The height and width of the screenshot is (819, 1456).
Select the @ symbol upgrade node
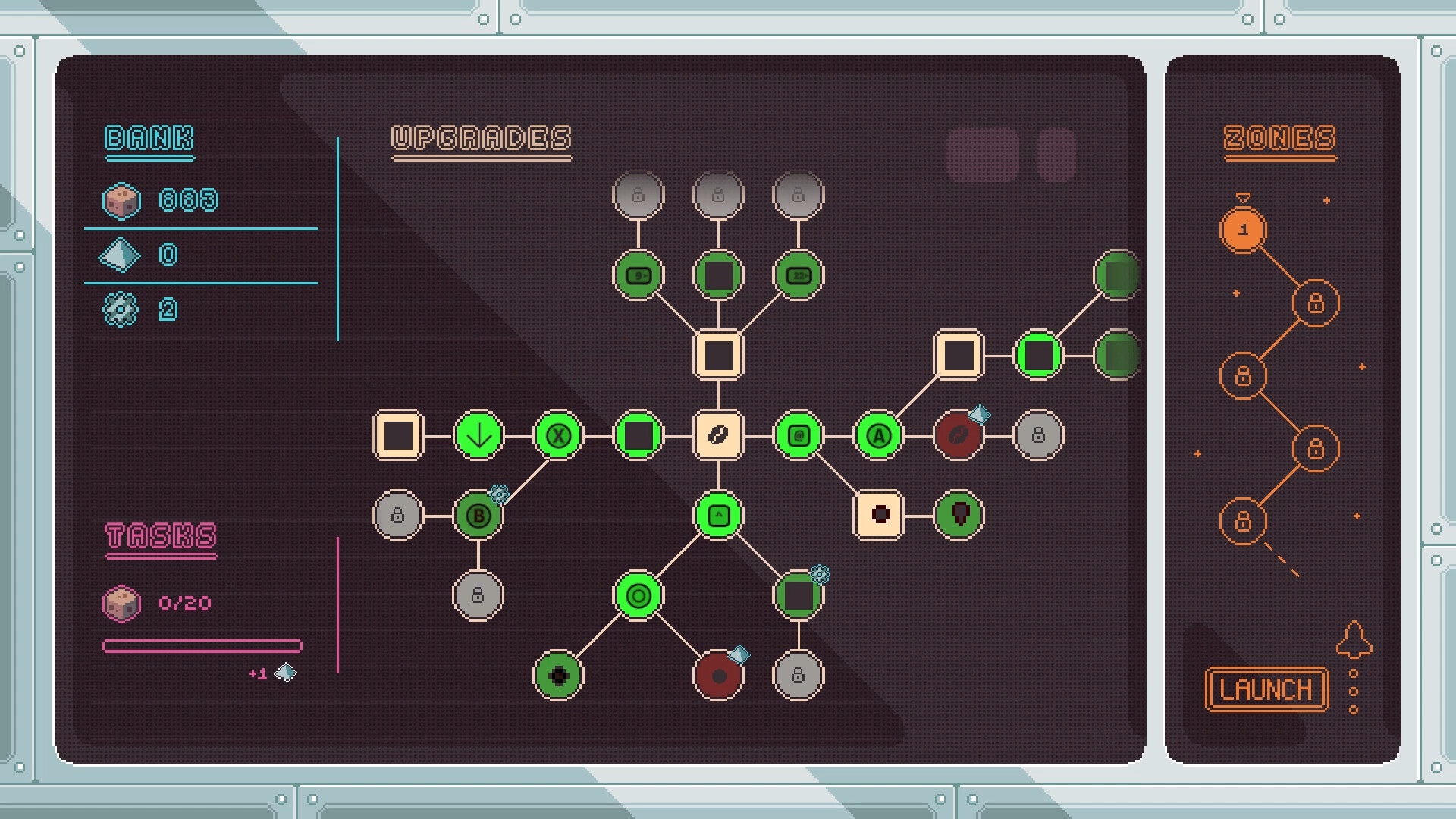tap(798, 435)
